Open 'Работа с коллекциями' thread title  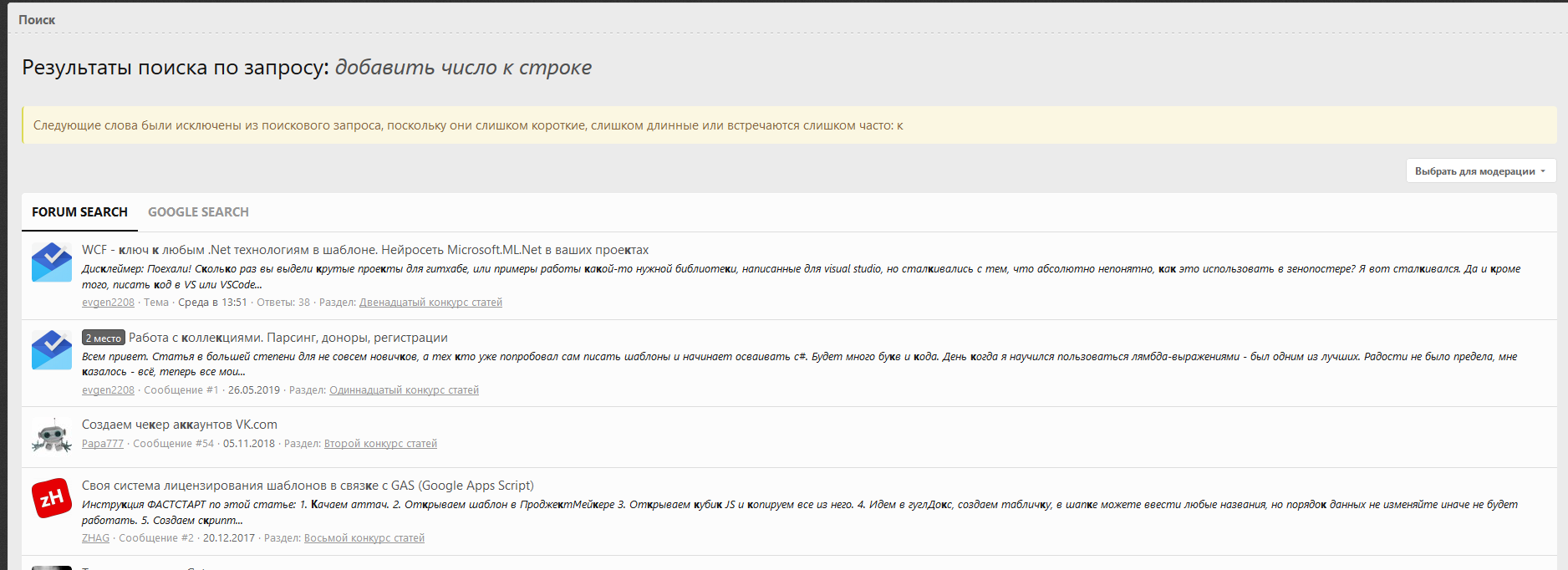(x=288, y=338)
